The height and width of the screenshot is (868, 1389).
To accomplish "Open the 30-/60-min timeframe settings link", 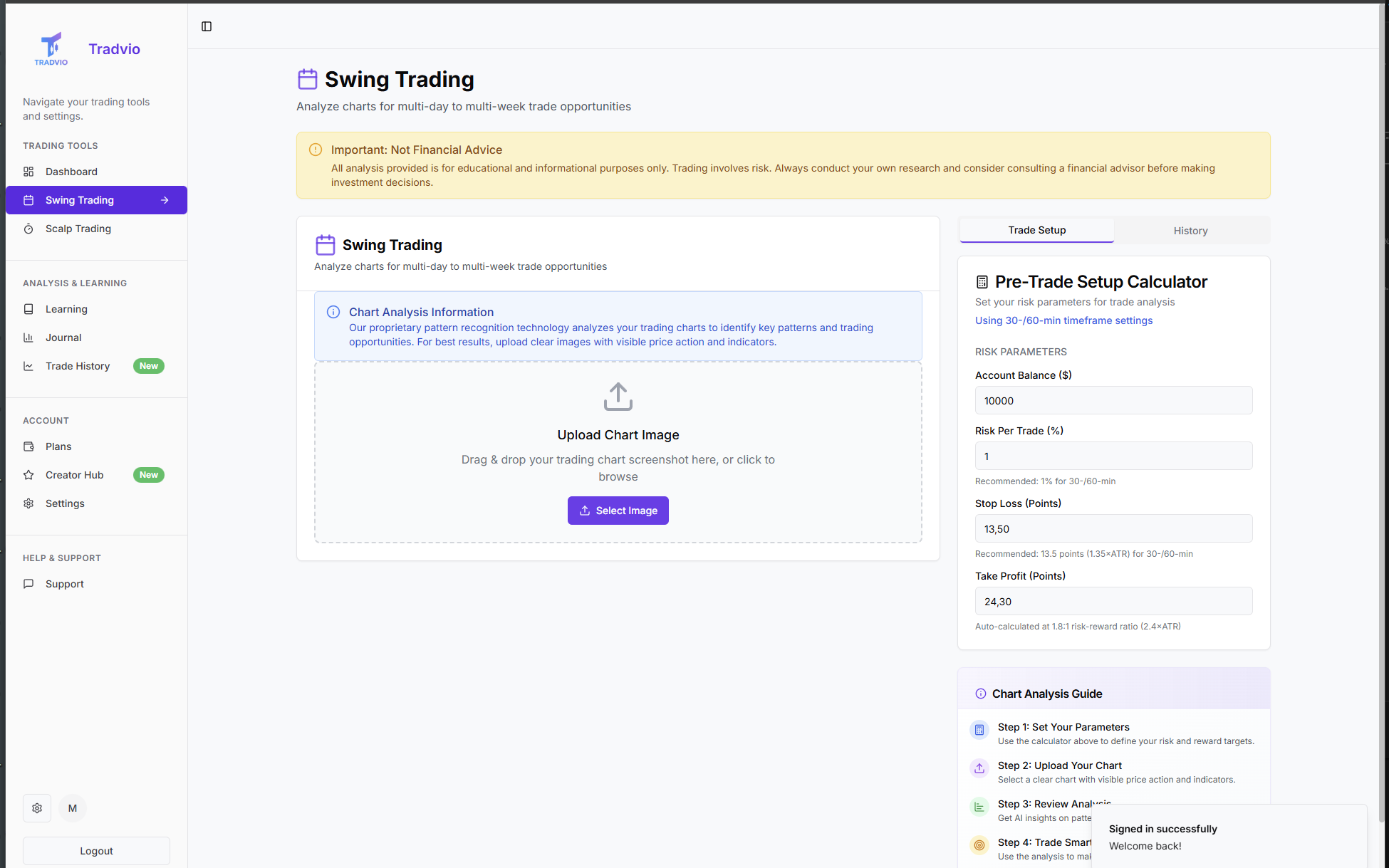I will click(x=1063, y=320).
